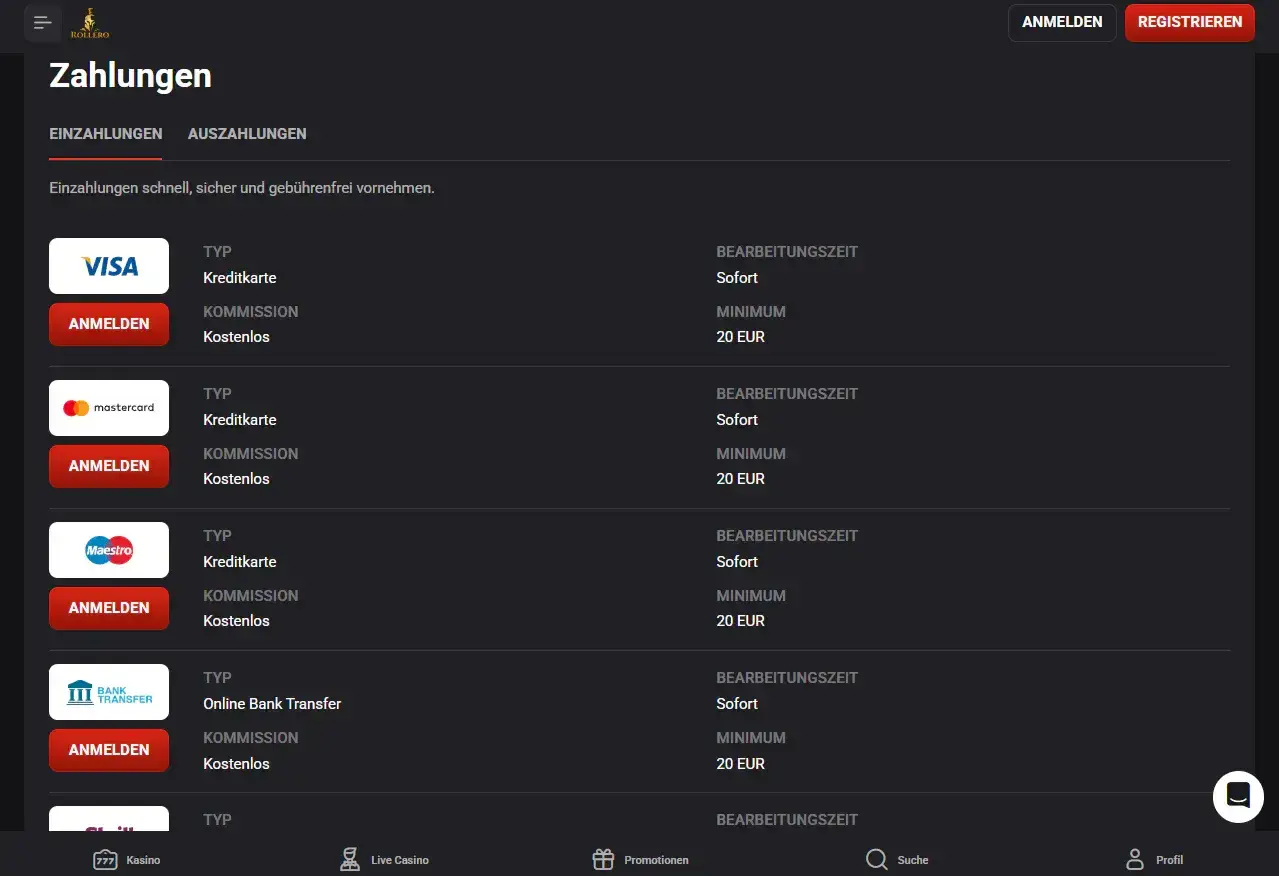Click 'Kreditkarte' in the Maestro row
The image size is (1279, 876).
240,562
